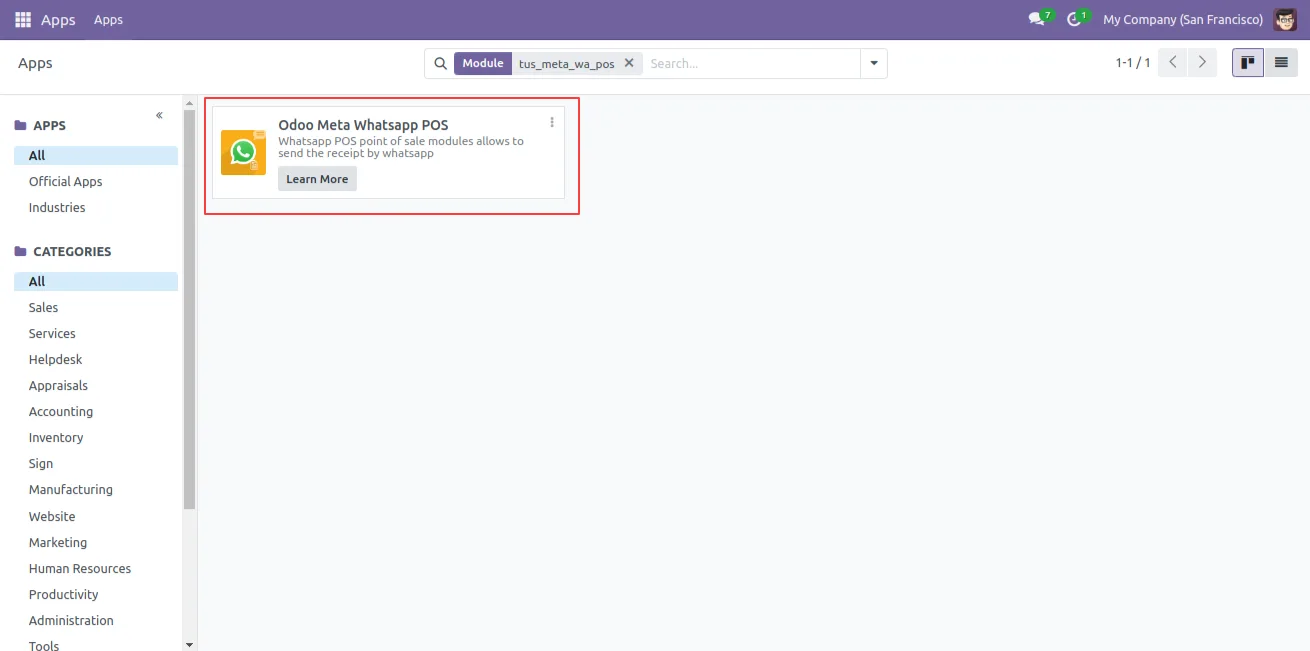Remove the tus_meta_wa_pos filter facet

pos(629,63)
